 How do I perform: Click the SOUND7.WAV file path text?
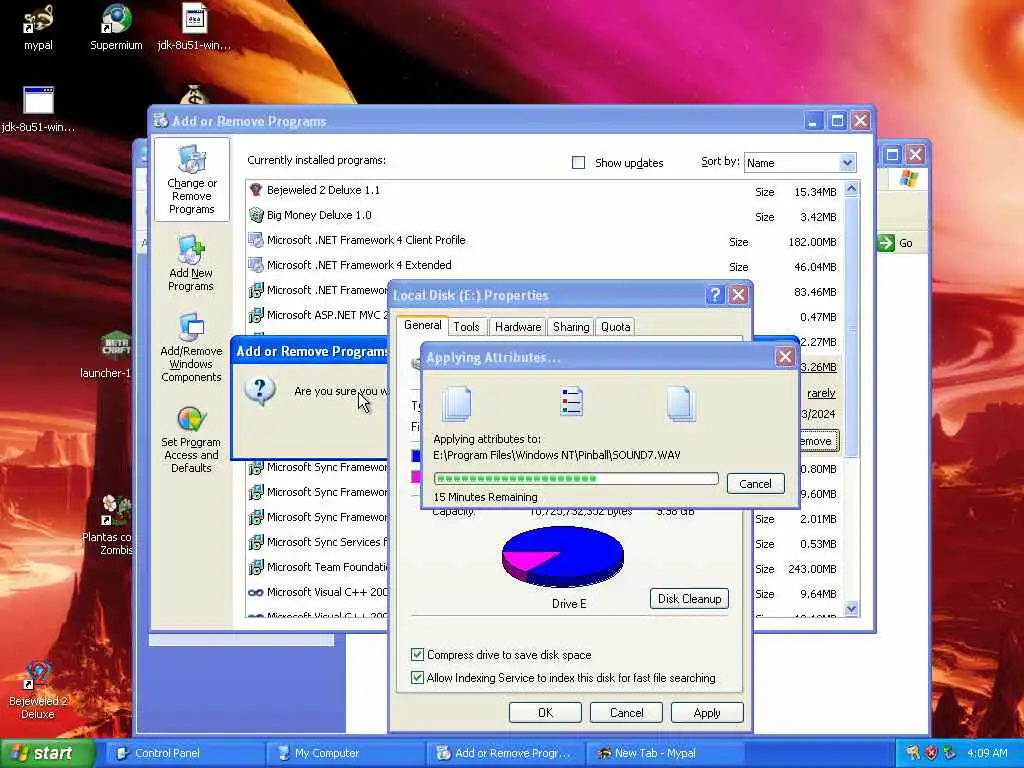pos(556,455)
